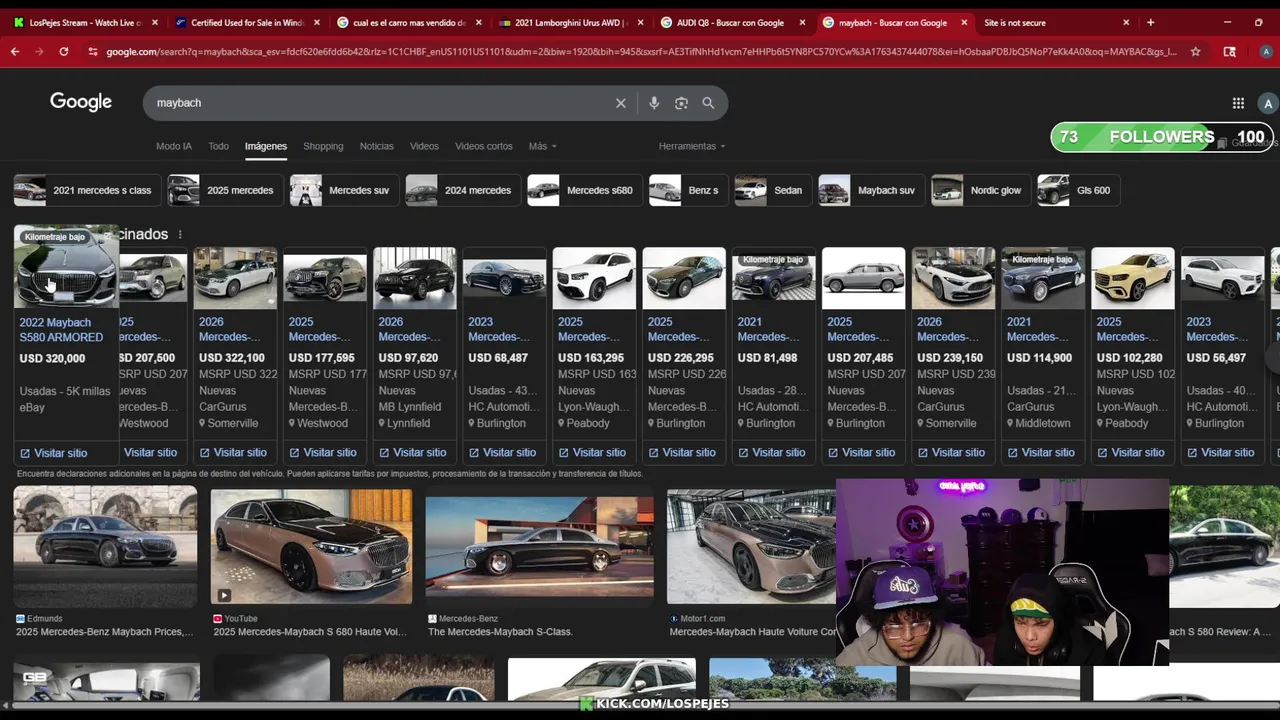Image resolution: width=1280 pixels, height=720 pixels.
Task: Select the Mercedes s680 filter chip
Action: coord(583,190)
